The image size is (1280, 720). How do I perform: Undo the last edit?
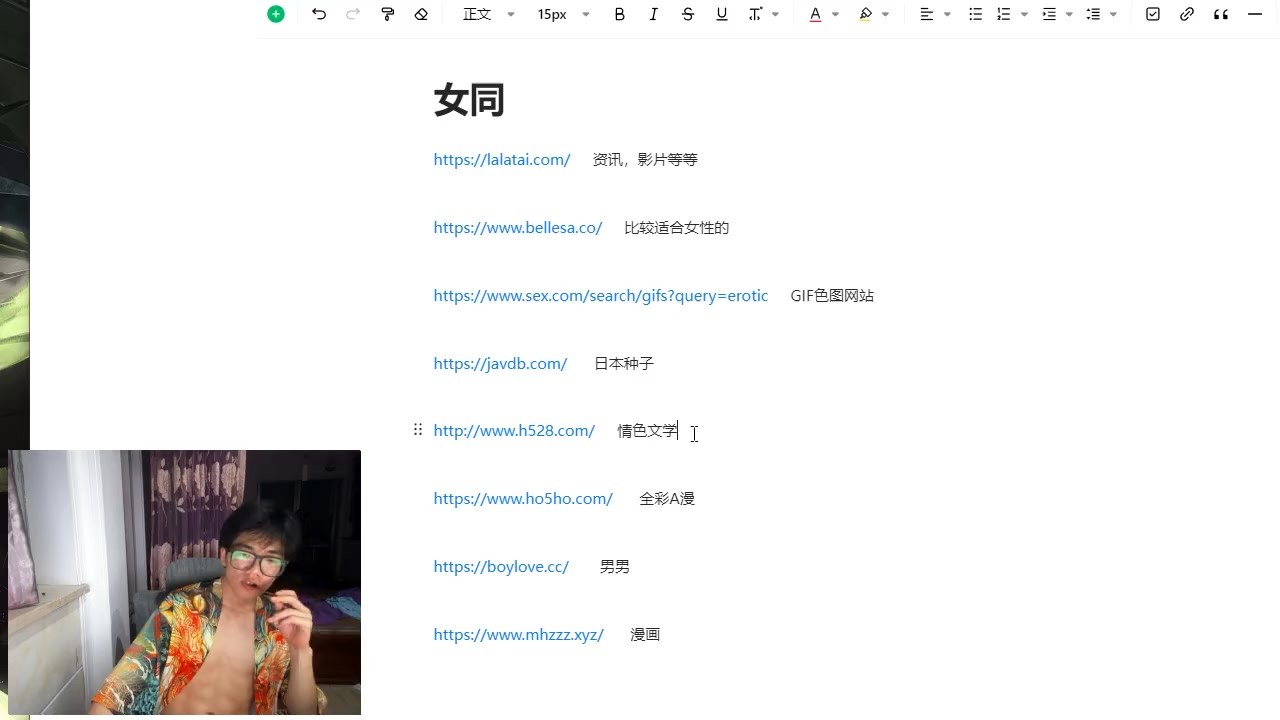[x=319, y=14]
